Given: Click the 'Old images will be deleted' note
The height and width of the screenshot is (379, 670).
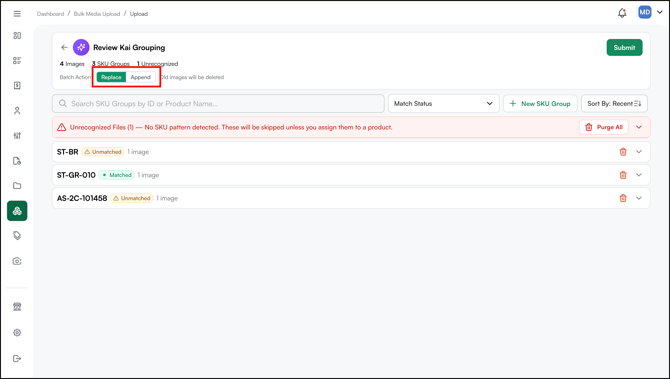Looking at the screenshot, I should click(x=192, y=77).
